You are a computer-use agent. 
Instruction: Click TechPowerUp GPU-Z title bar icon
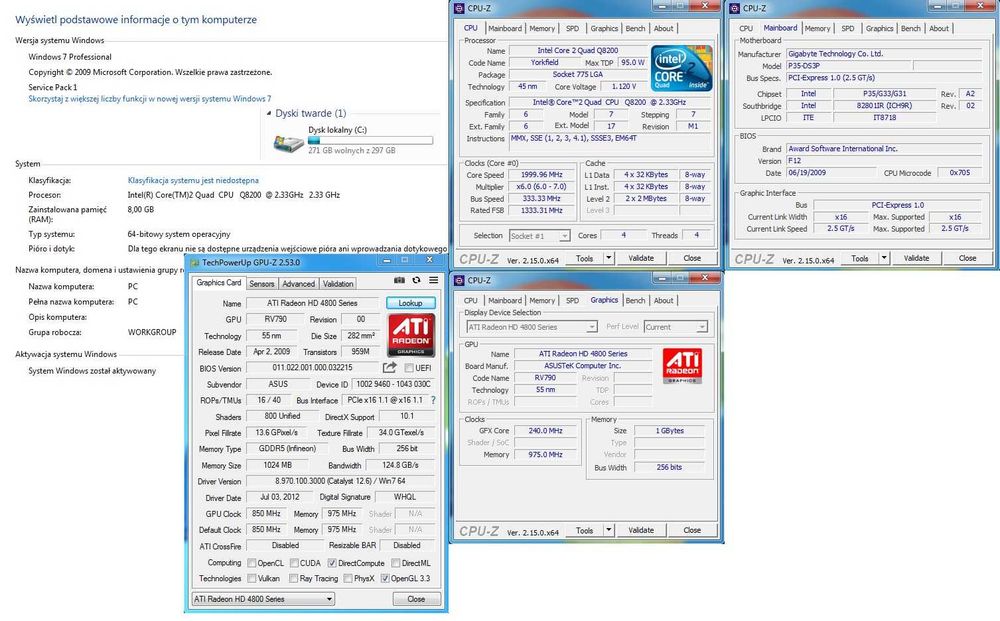coord(193,262)
